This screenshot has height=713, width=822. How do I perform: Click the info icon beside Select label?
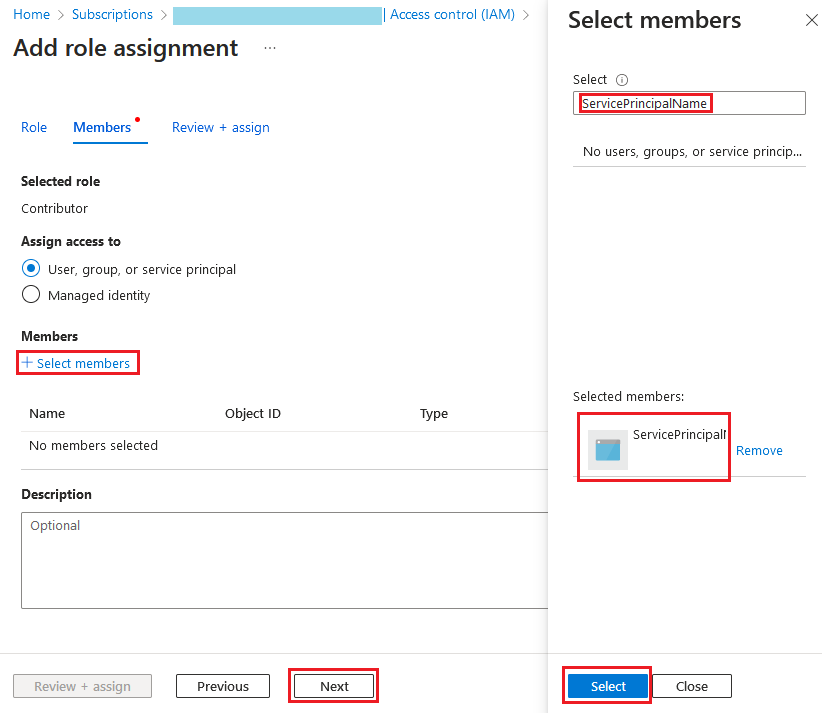pos(621,80)
